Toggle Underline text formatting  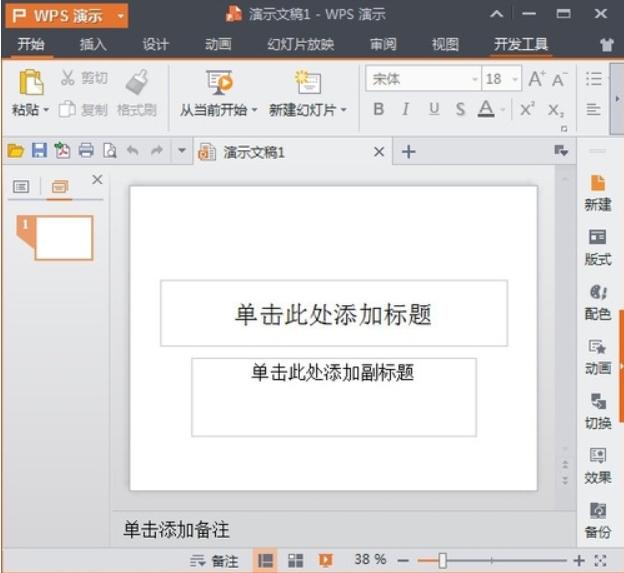(x=433, y=110)
